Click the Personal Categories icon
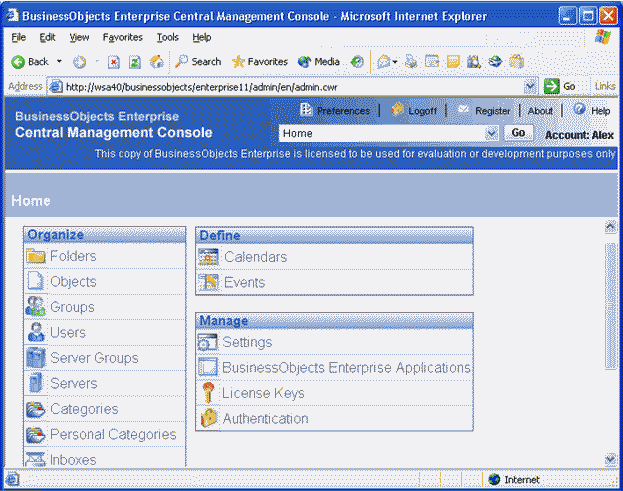 [36, 435]
